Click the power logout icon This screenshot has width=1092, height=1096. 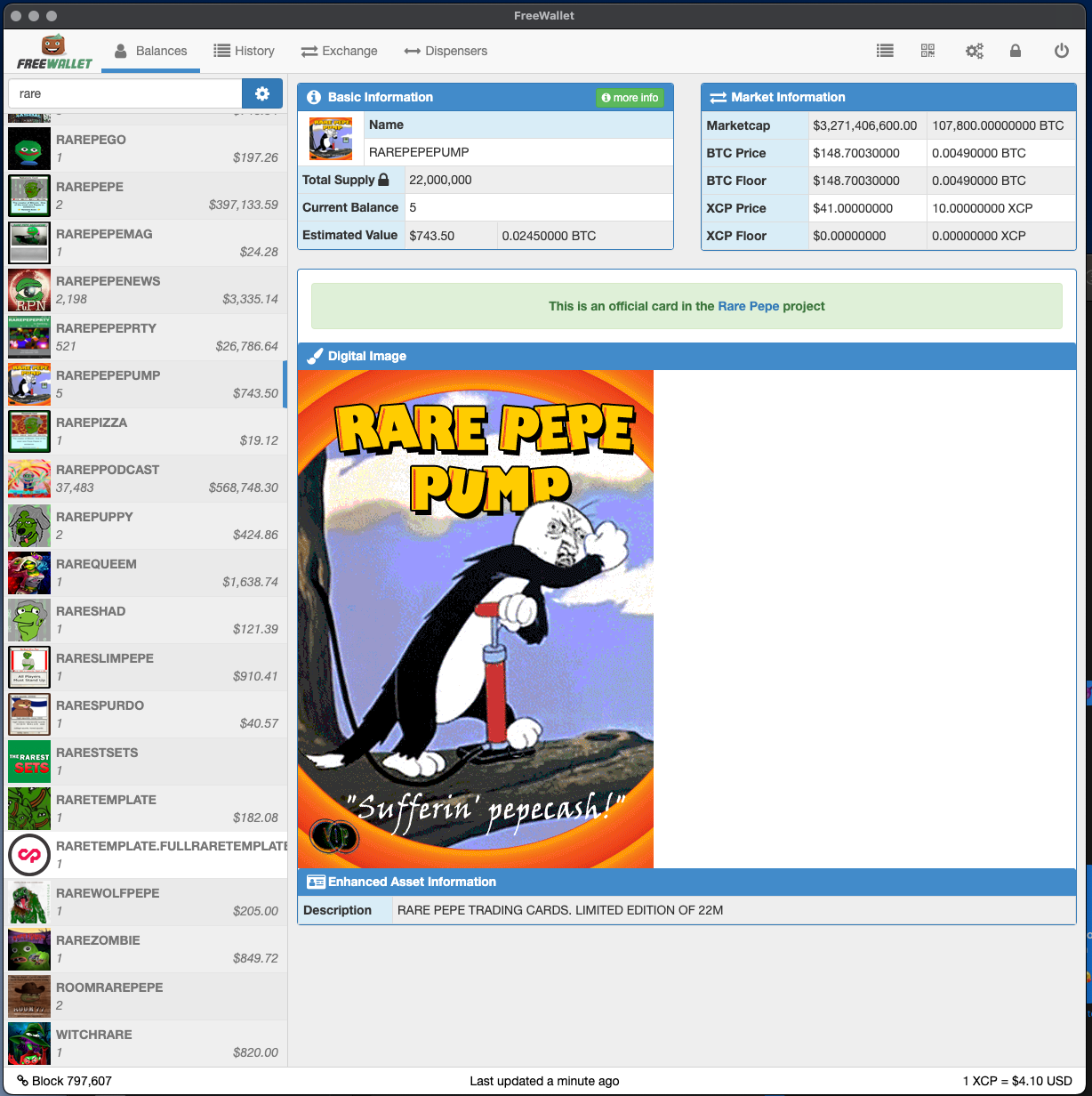[x=1062, y=51]
